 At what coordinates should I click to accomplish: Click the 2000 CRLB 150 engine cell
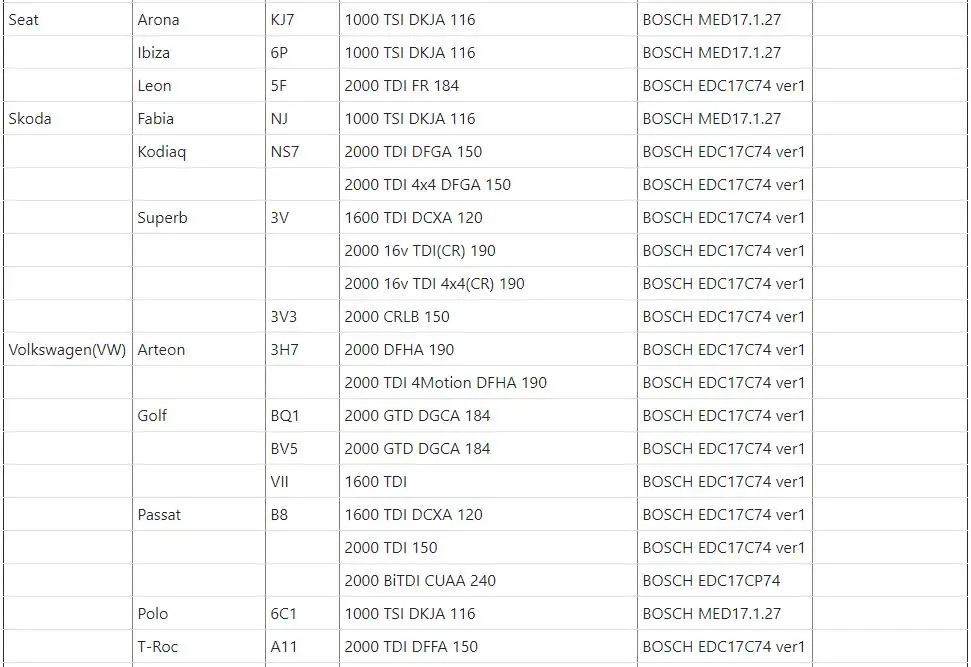[x=488, y=316]
